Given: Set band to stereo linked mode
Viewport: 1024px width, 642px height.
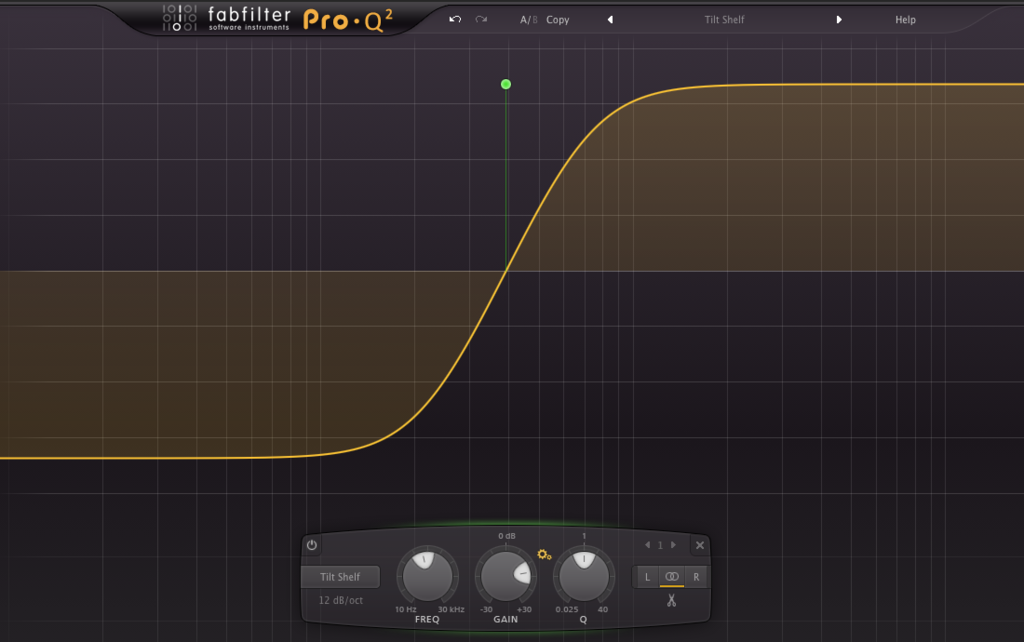Looking at the screenshot, I should 672,577.
